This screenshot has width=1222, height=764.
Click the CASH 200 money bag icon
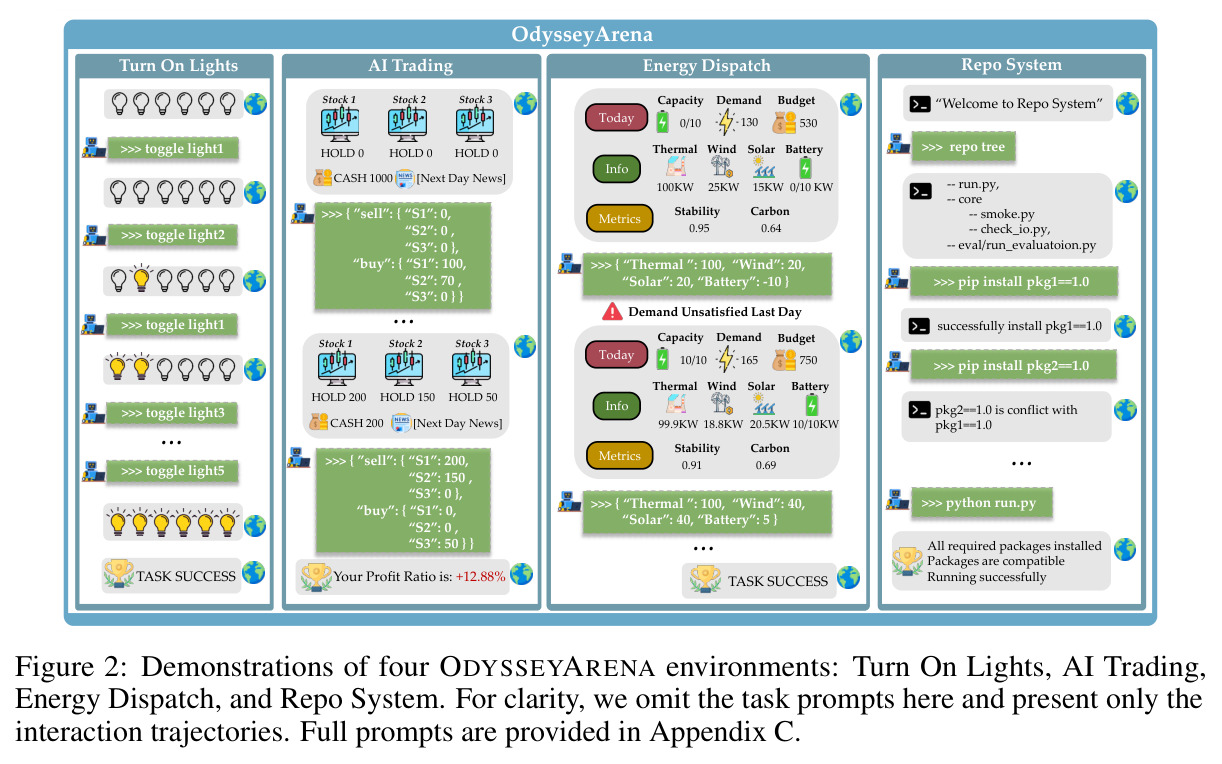(x=319, y=422)
